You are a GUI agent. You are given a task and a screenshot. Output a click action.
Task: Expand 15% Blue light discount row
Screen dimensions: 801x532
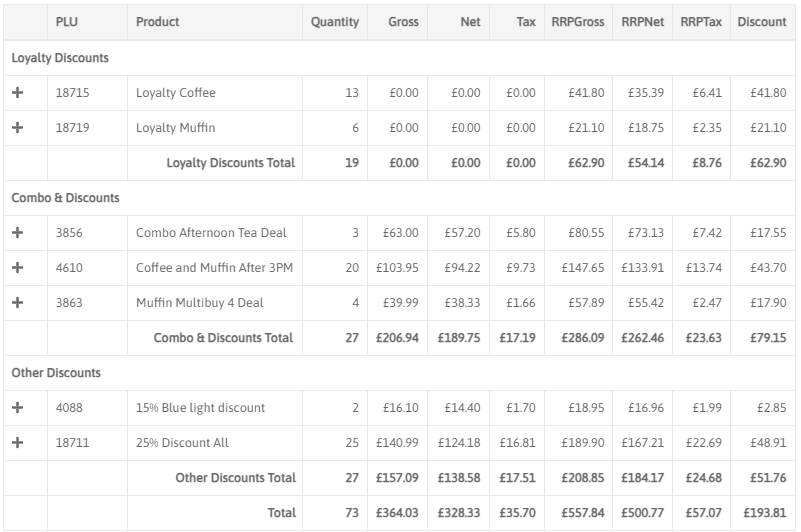(x=17, y=408)
